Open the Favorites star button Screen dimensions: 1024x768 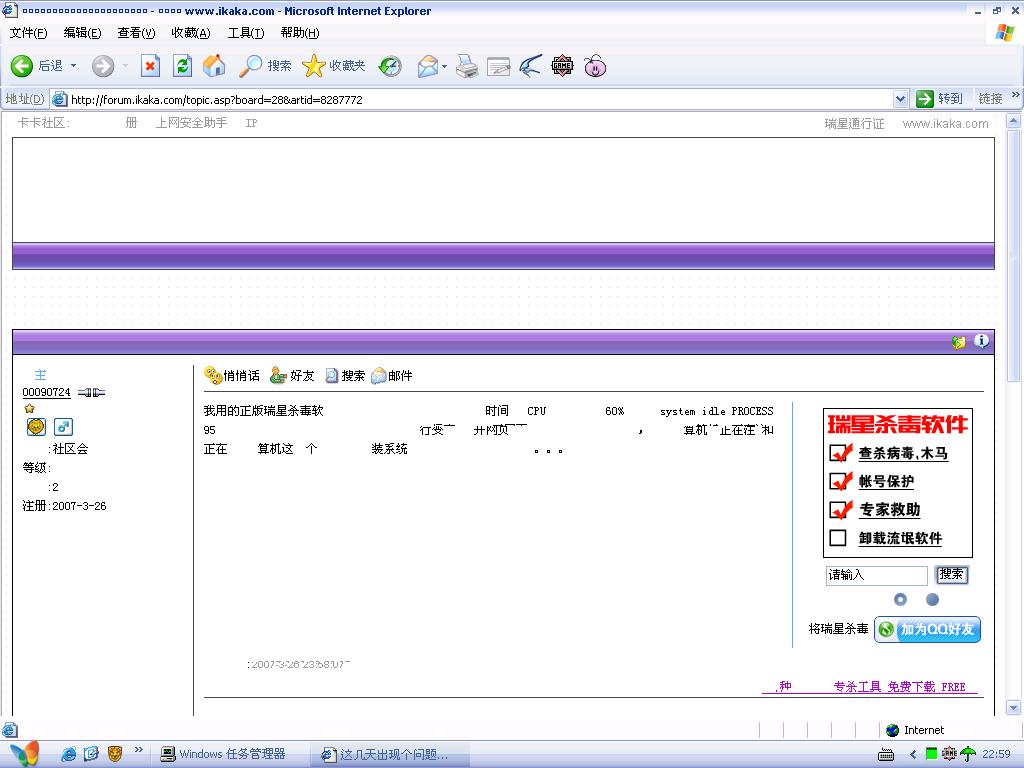click(334, 66)
